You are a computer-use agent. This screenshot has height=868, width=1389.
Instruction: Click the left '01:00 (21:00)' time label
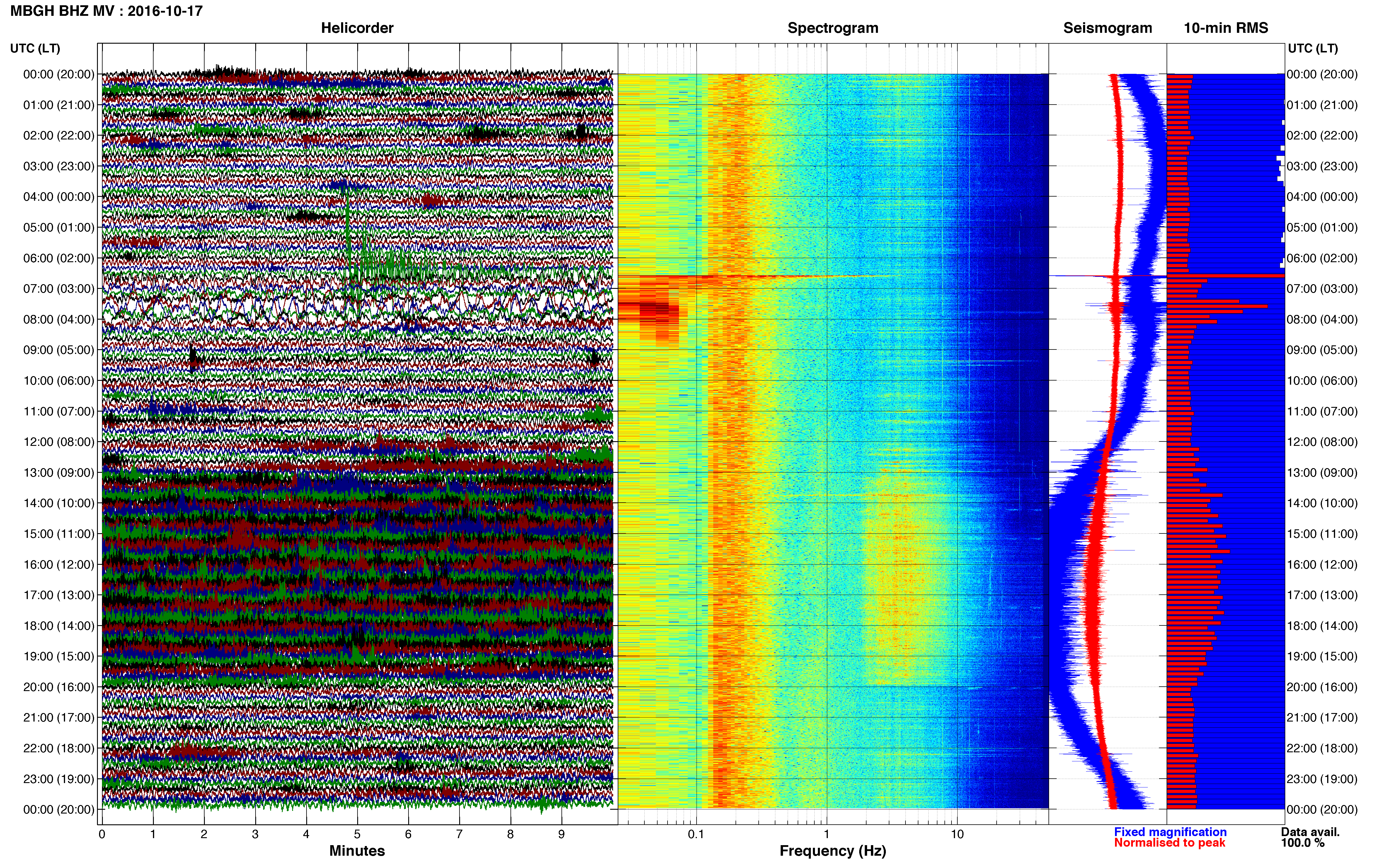tap(59, 105)
